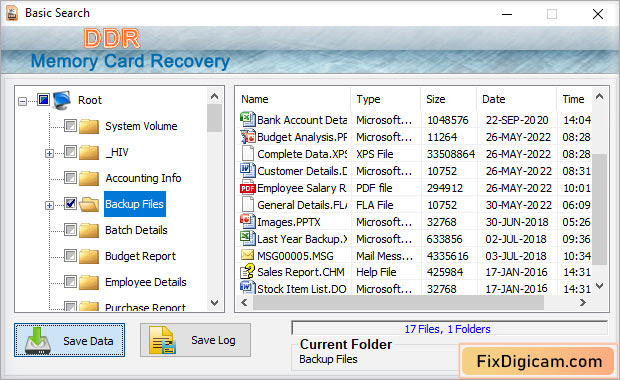Click the _HIV folder icon
620x380 pixels.
pyautogui.click(x=89, y=152)
